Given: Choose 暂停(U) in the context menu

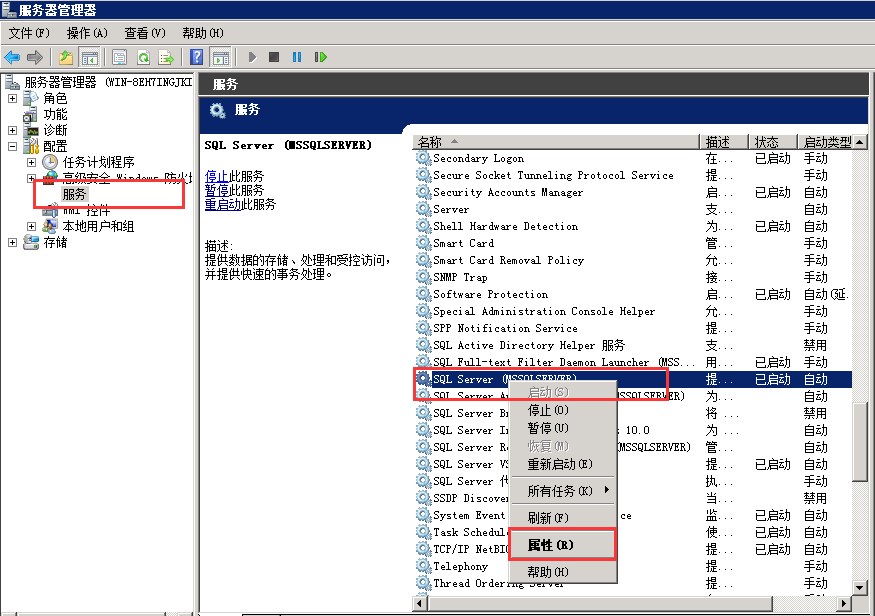Looking at the screenshot, I should (563, 428).
